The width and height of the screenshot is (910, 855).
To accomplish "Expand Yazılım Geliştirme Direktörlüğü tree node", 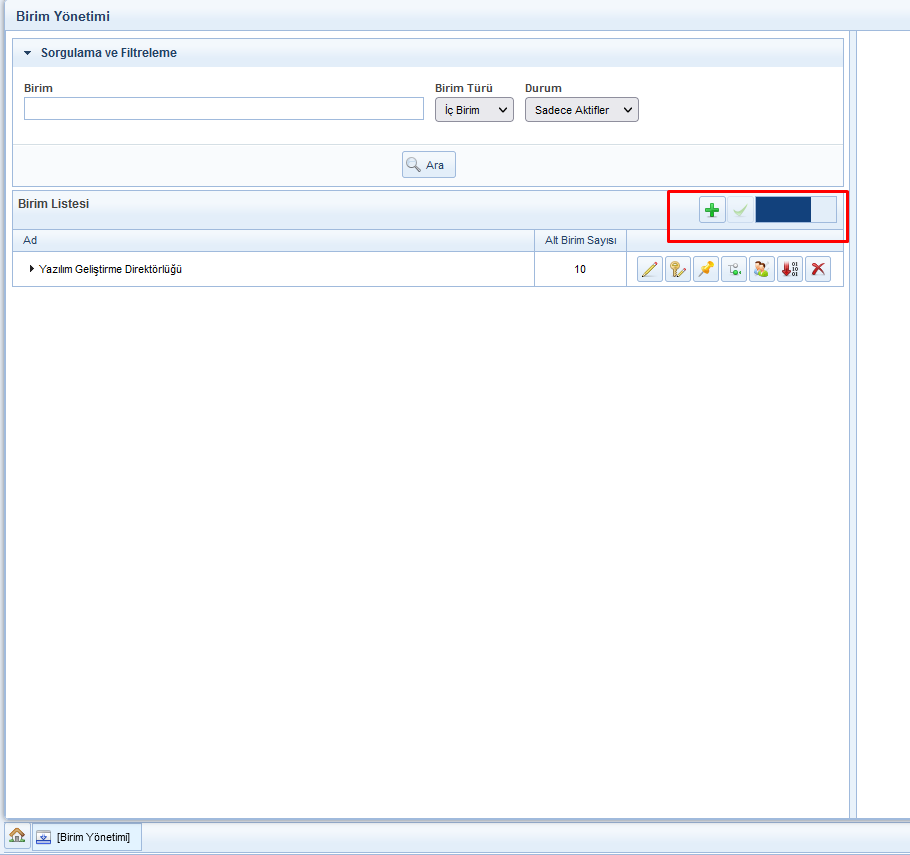I will (32, 269).
